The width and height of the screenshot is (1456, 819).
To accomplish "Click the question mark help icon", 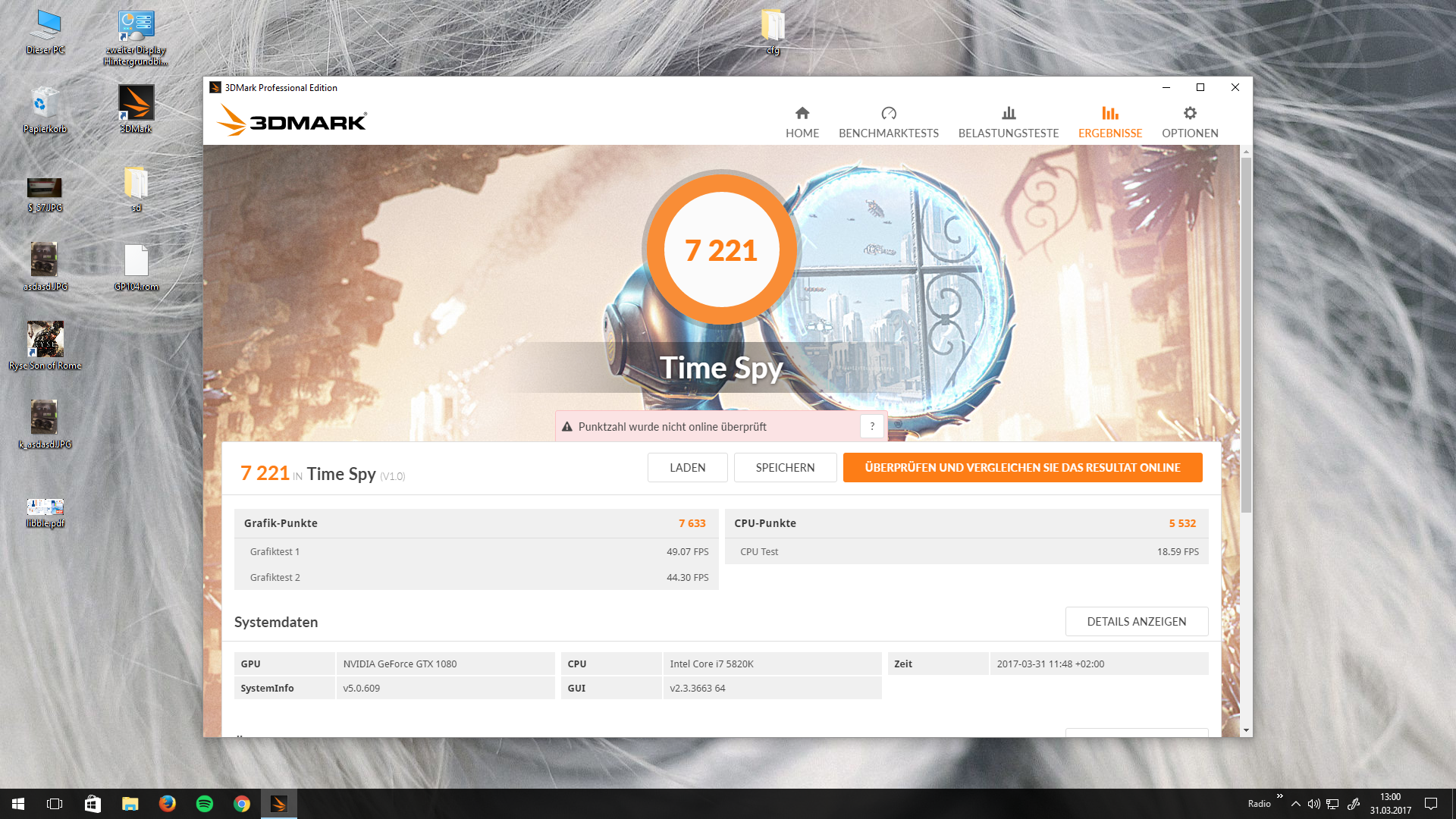I will pyautogui.click(x=872, y=426).
